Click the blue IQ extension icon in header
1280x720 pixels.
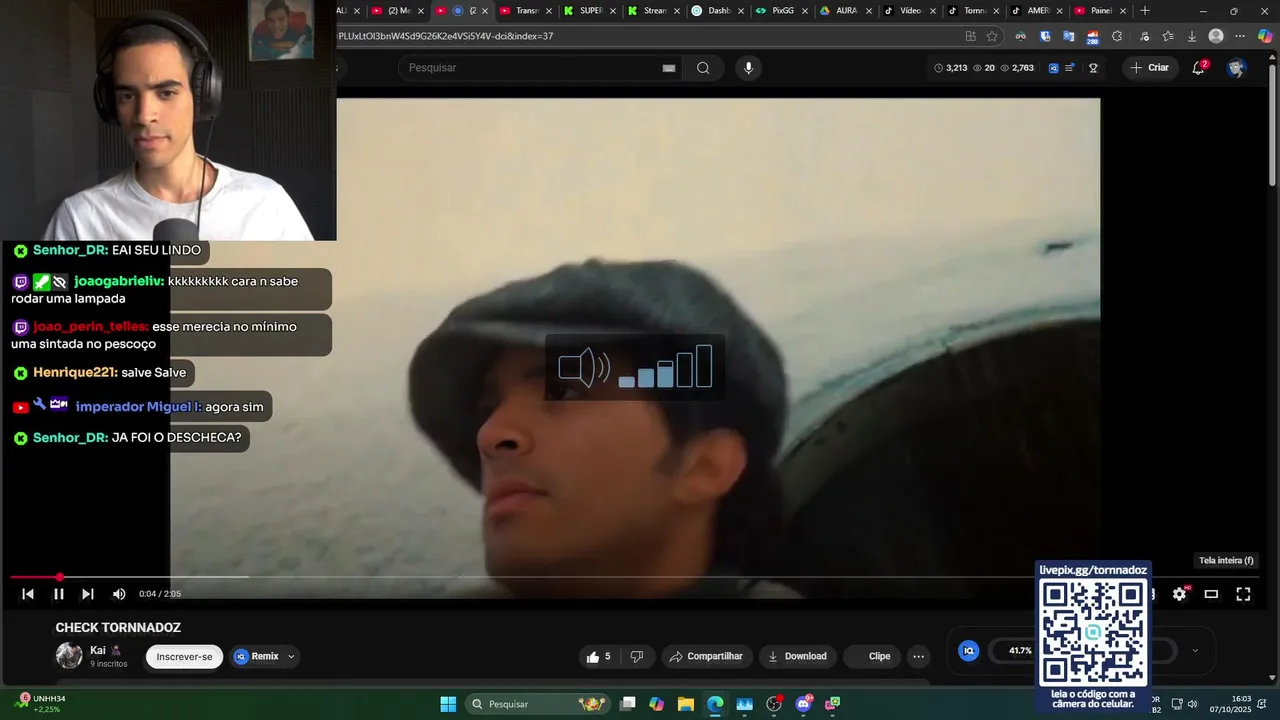(1053, 68)
